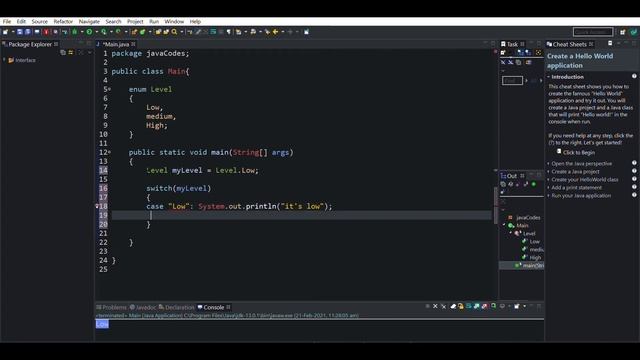
Task: Open the Java perspective cheat sheet step
Action: click(582, 163)
